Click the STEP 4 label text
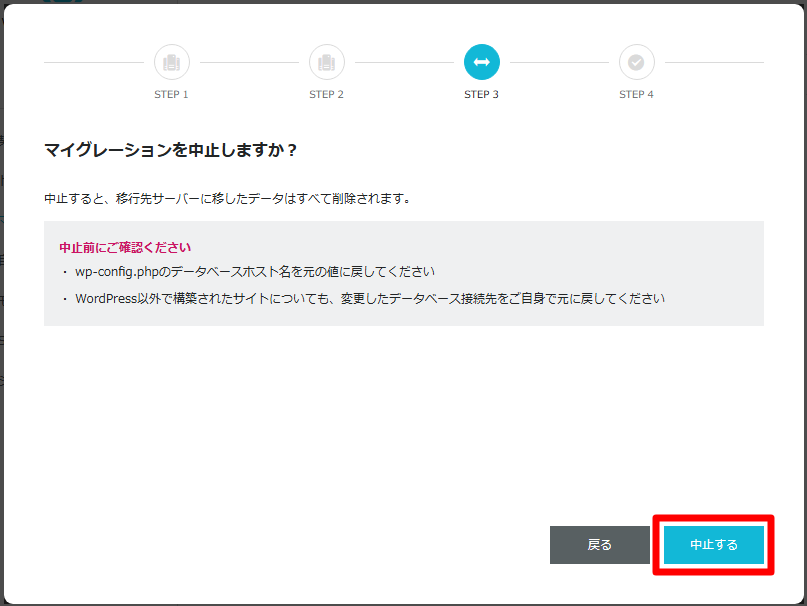Viewport: 807px width, 606px height. 637,93
